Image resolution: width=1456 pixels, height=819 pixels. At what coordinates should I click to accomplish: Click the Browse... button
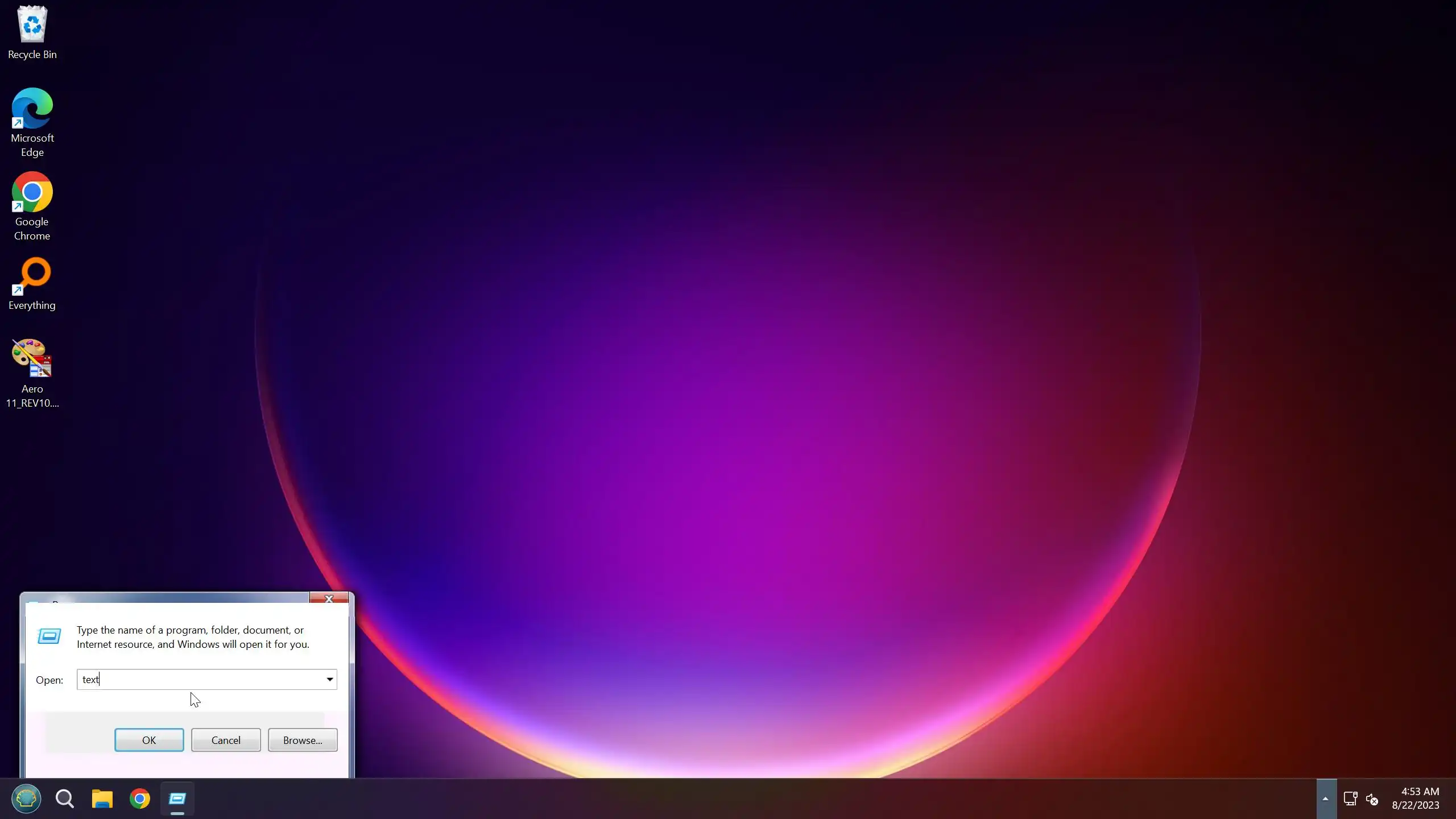tap(303, 740)
